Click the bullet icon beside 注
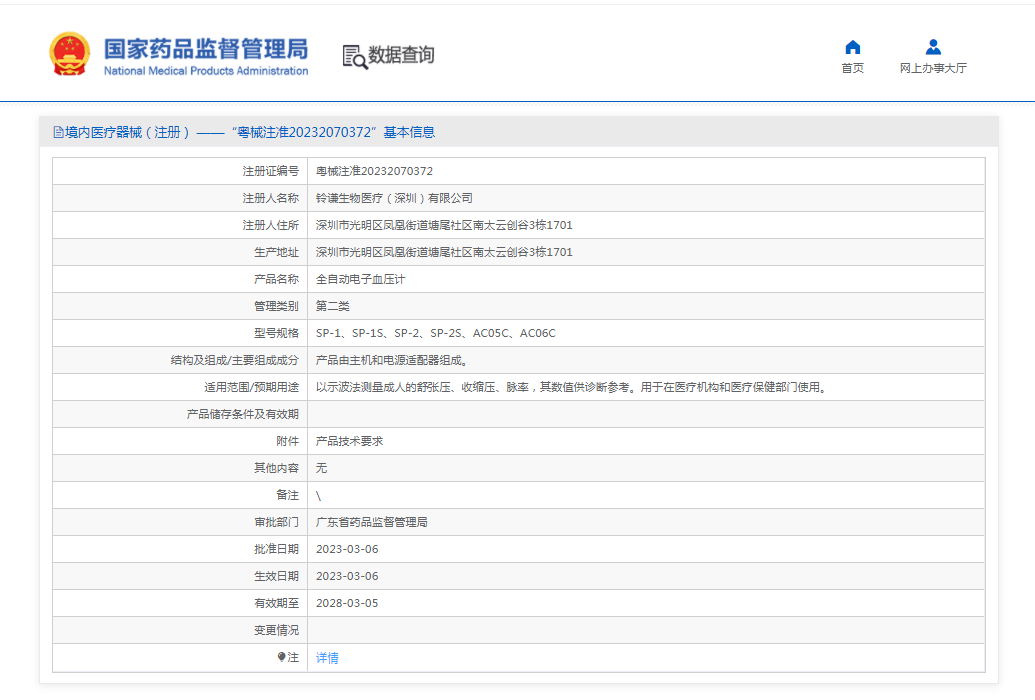The image size is (1035, 700). (282, 657)
